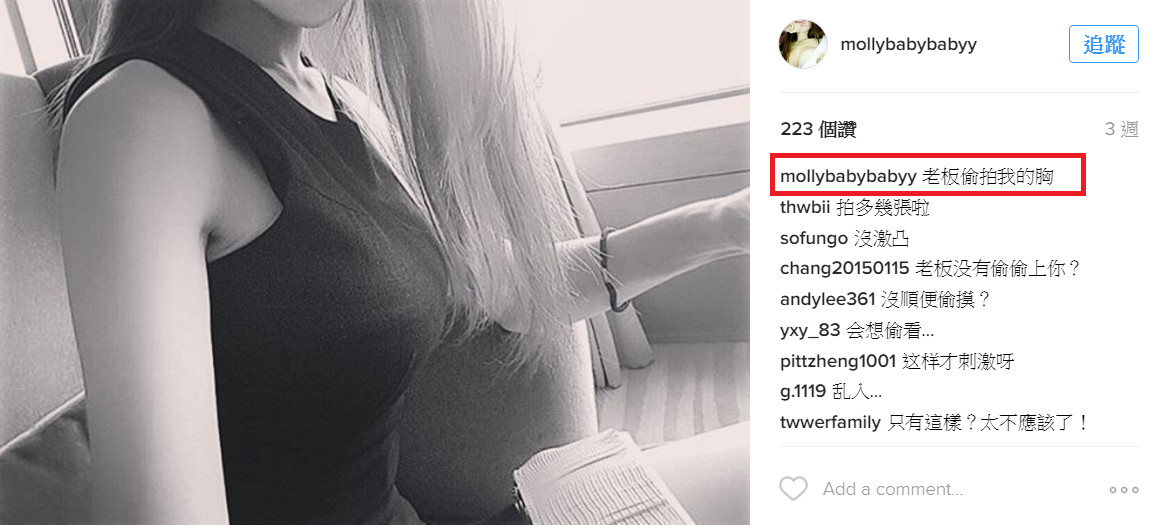Open the three-dot more options menu
This screenshot has width=1151, height=525.
tap(1123, 490)
